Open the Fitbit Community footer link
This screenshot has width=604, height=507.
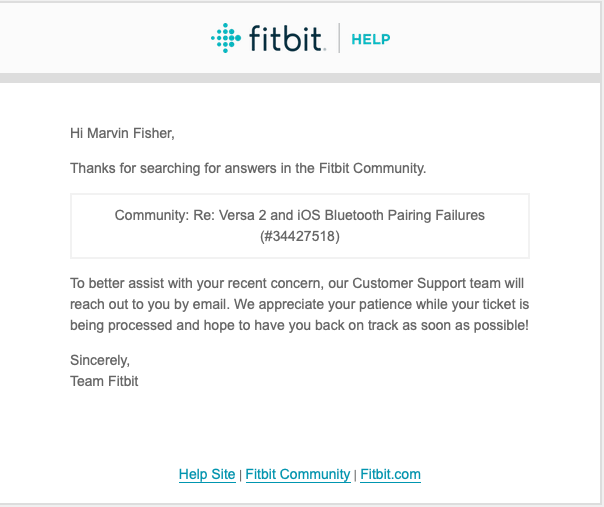[x=298, y=474]
